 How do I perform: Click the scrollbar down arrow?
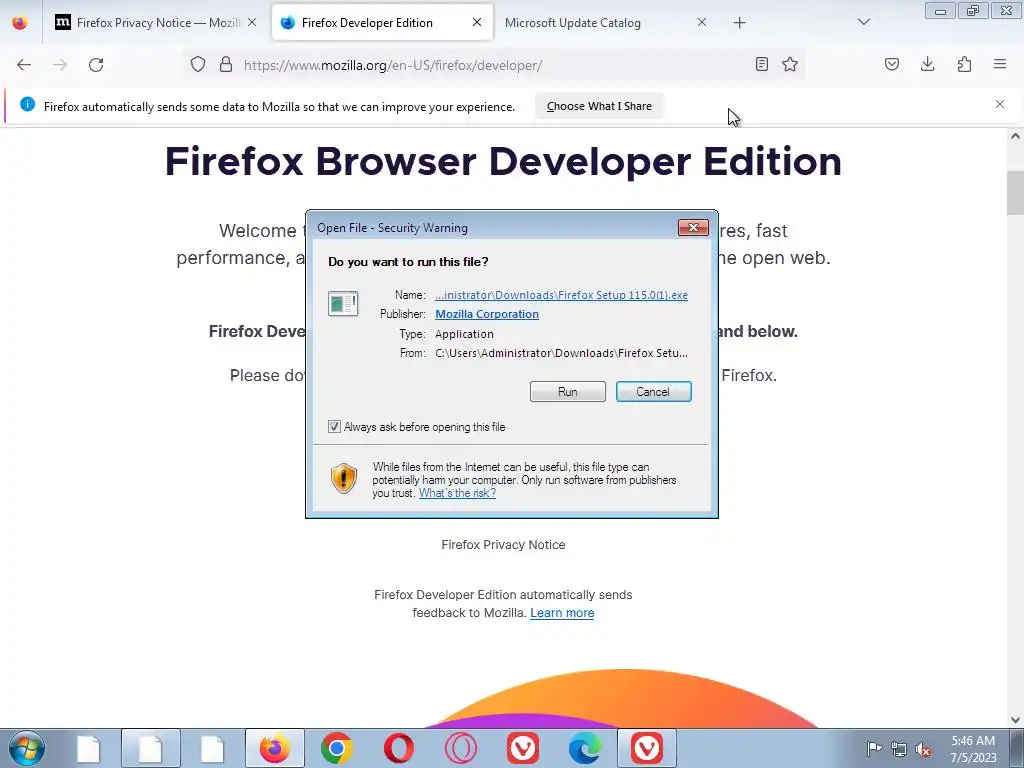click(x=1015, y=720)
